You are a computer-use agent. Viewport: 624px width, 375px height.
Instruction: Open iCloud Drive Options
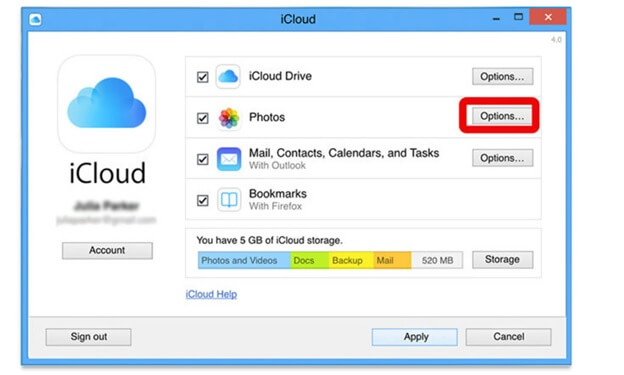(502, 76)
